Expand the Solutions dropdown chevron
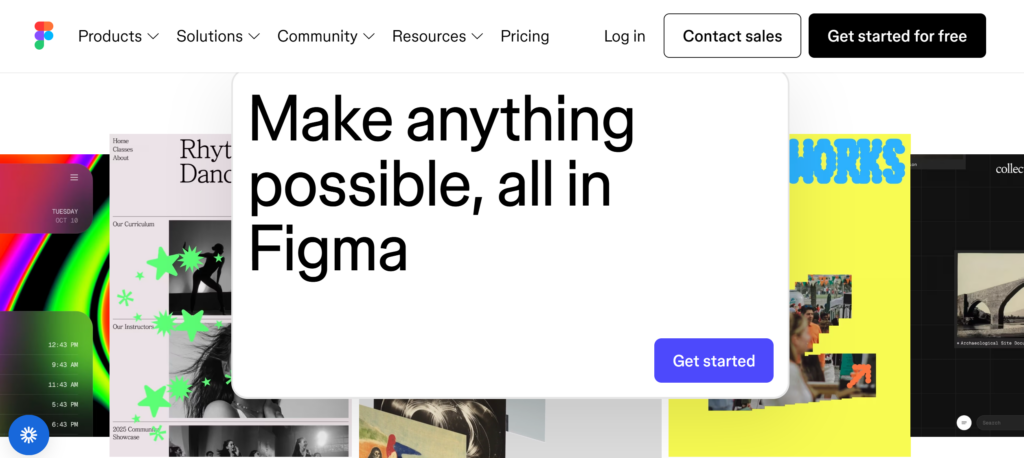 pos(254,37)
